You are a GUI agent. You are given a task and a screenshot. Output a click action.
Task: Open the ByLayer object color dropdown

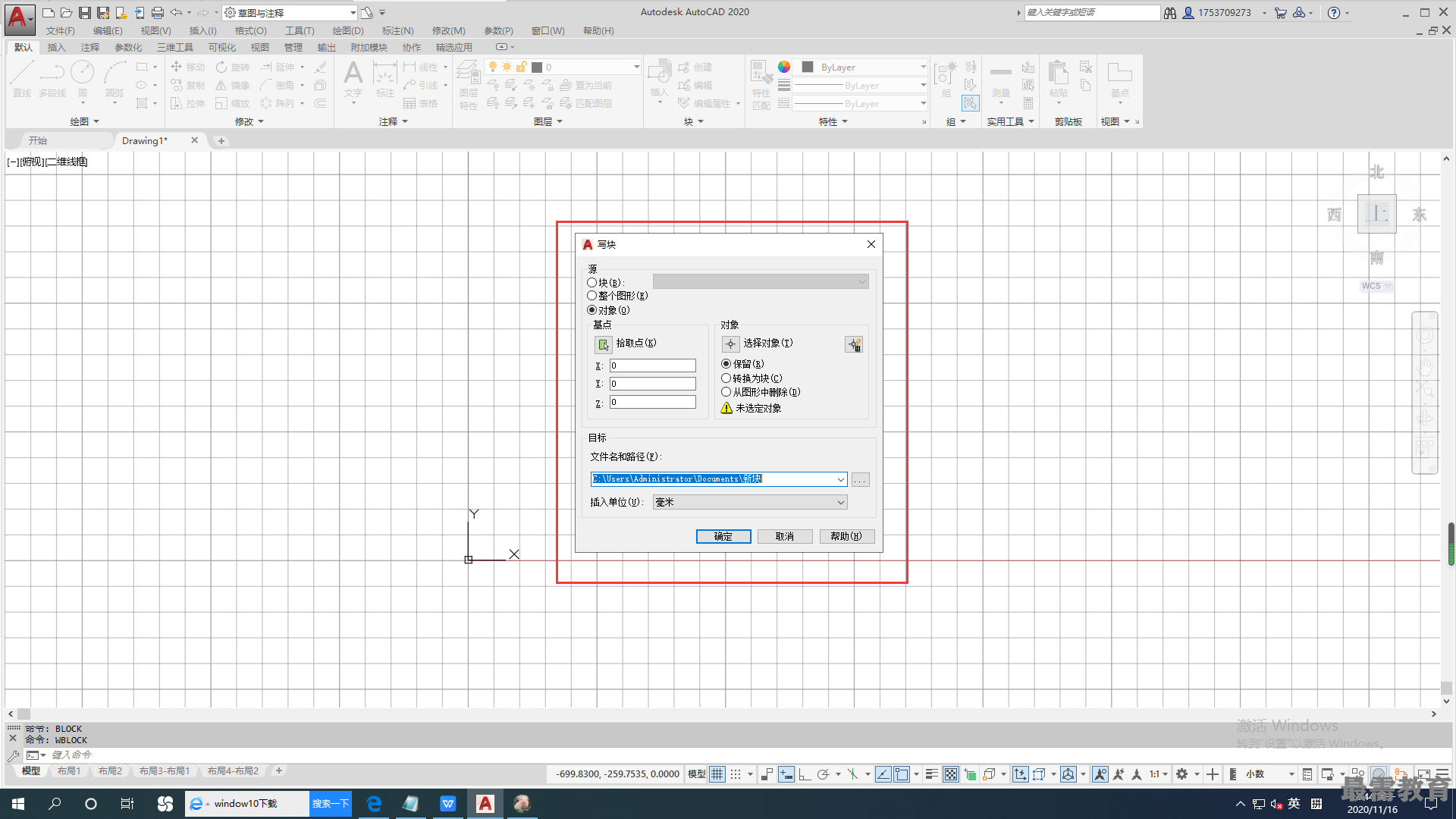pyautogui.click(x=923, y=67)
